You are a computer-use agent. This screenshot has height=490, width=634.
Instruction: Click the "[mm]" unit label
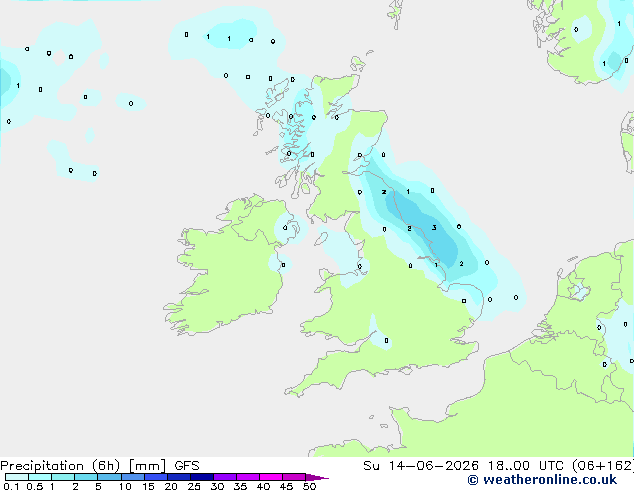(x=147, y=466)
